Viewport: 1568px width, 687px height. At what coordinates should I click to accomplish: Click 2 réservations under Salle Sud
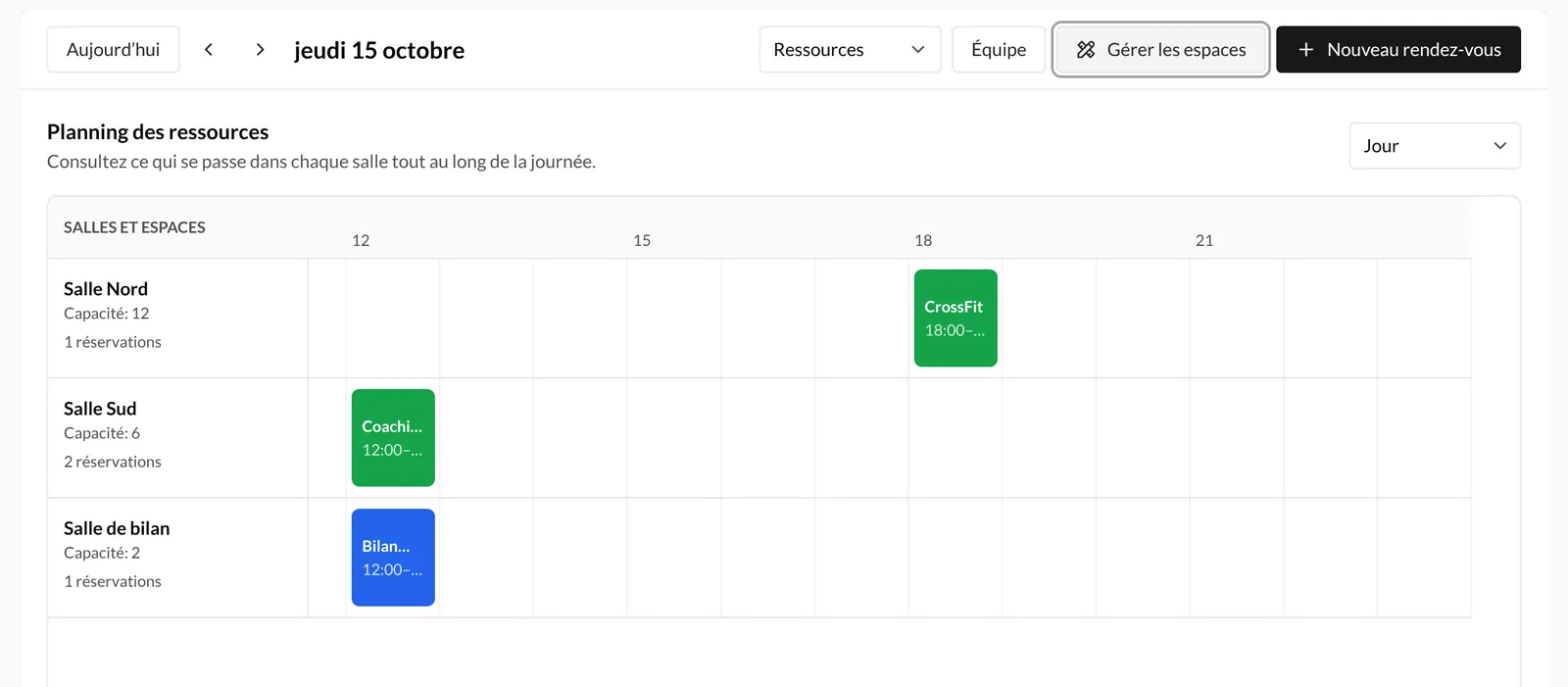113,462
